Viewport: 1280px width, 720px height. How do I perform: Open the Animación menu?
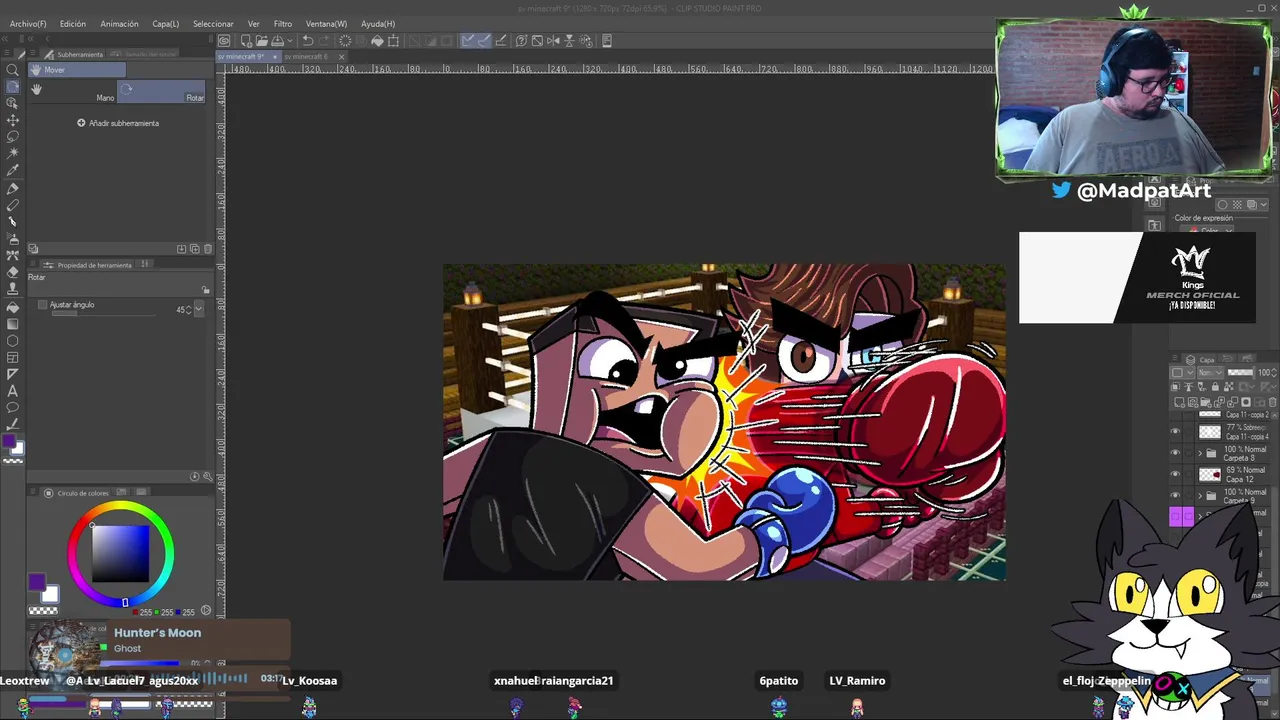coord(119,23)
